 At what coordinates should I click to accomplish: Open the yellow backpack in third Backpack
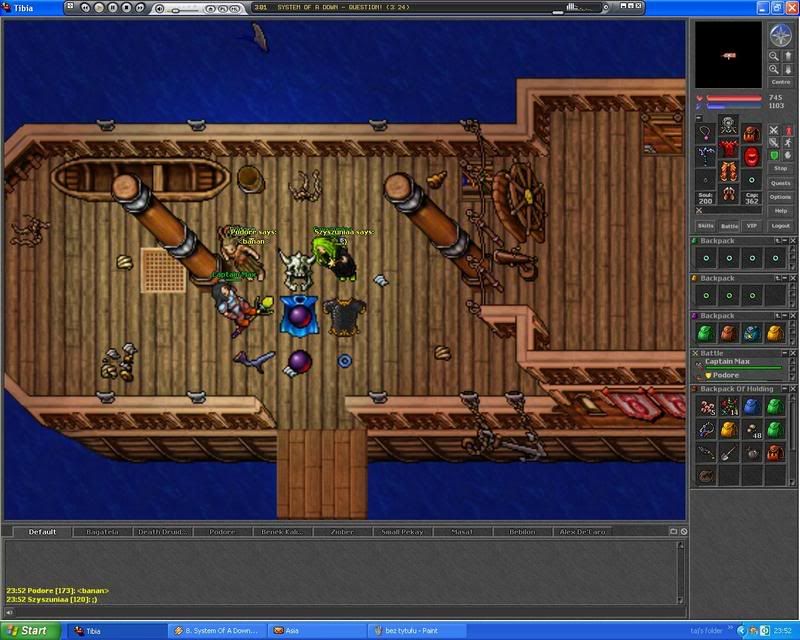pyautogui.click(x=775, y=333)
